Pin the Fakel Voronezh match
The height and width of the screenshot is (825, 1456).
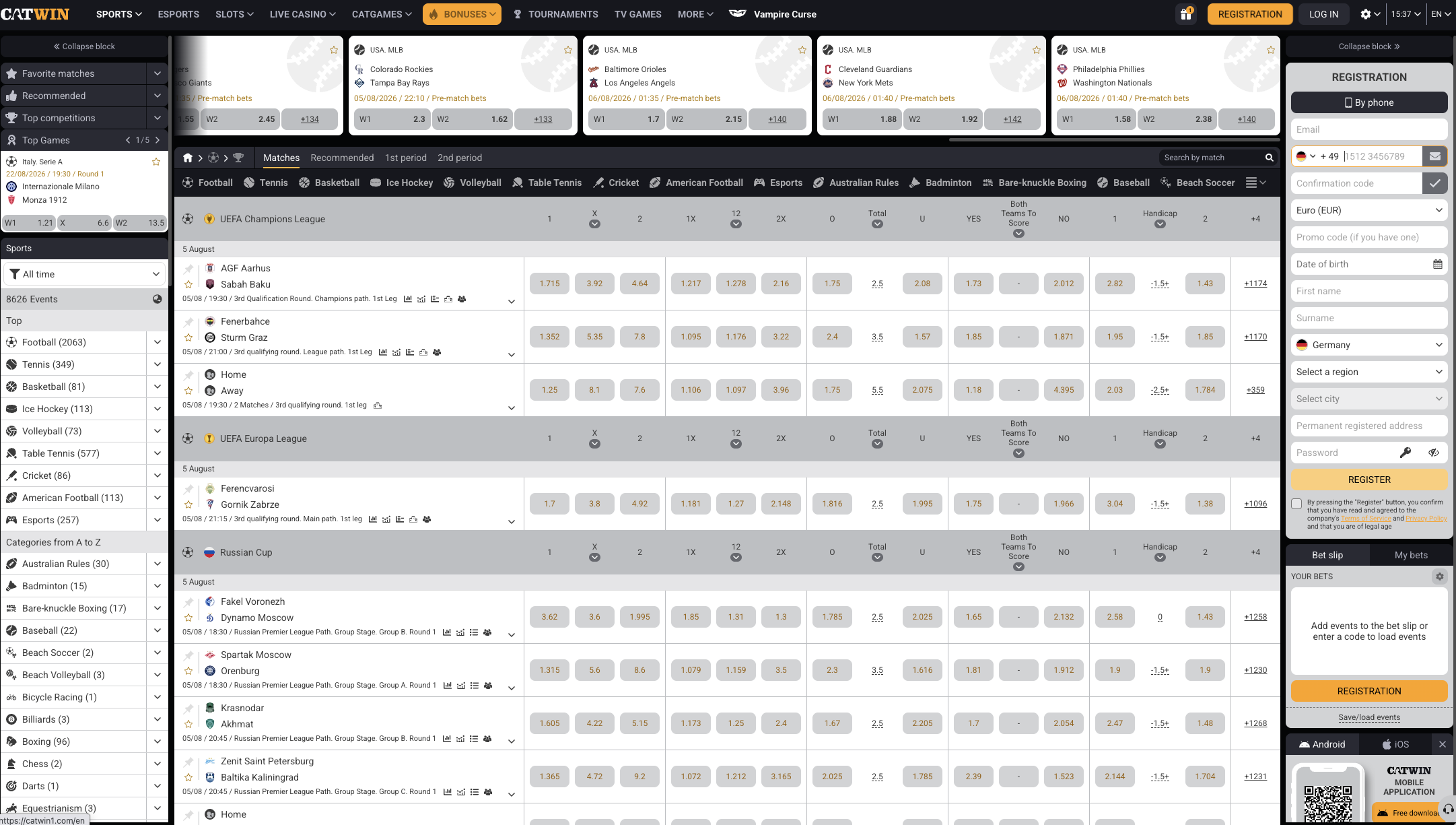(x=188, y=602)
